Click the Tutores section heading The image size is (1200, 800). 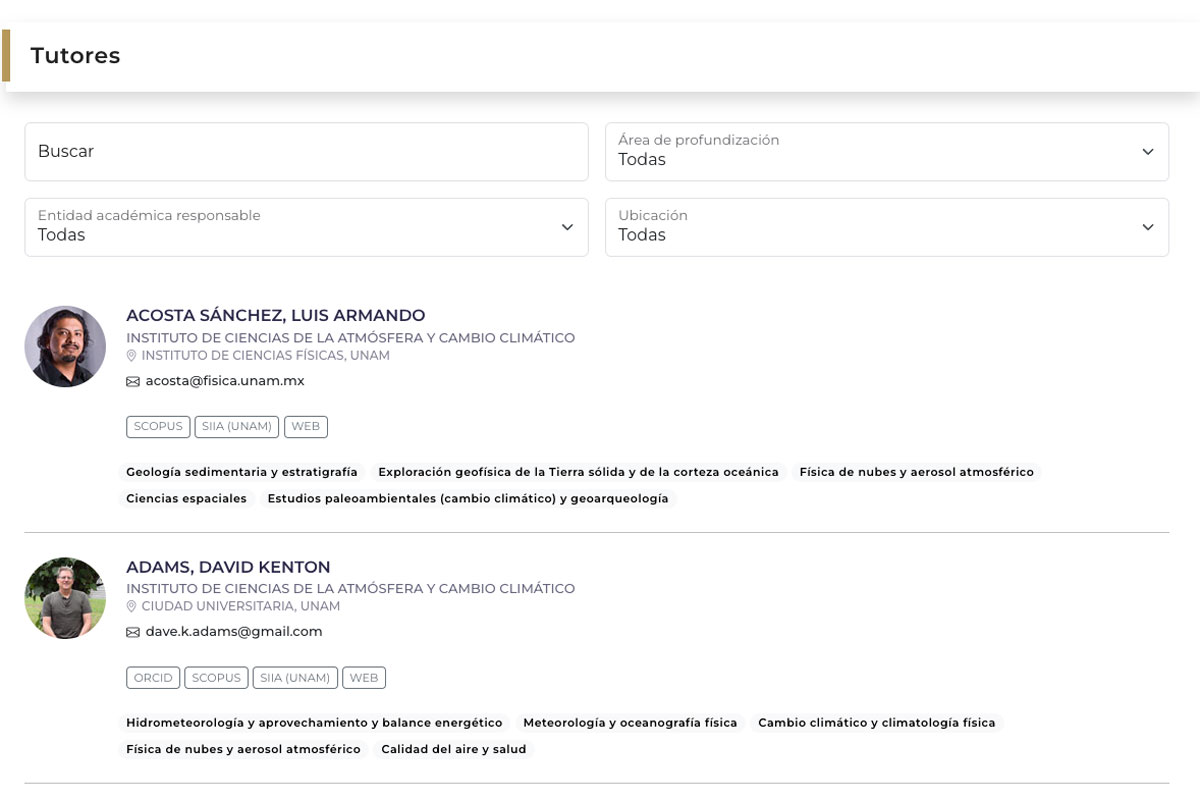[x=75, y=56]
